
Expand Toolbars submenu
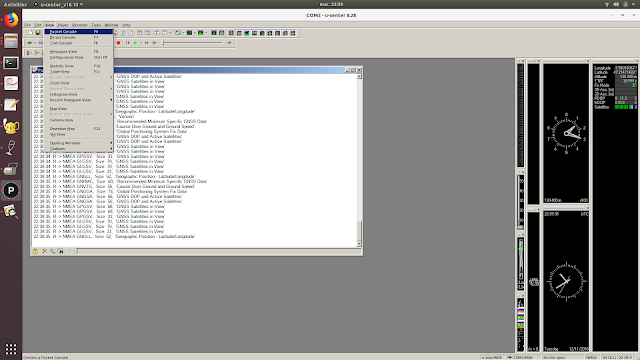[x=78, y=149]
